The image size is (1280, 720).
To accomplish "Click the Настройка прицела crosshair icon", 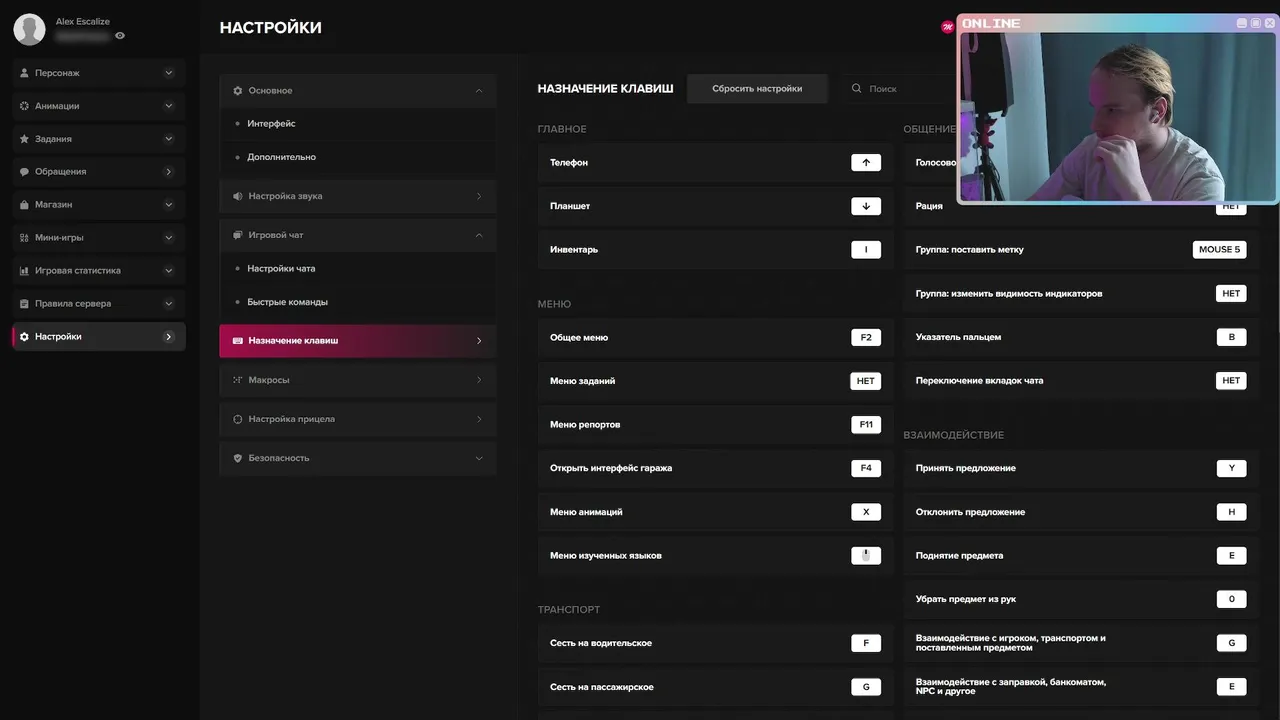I will (238, 419).
